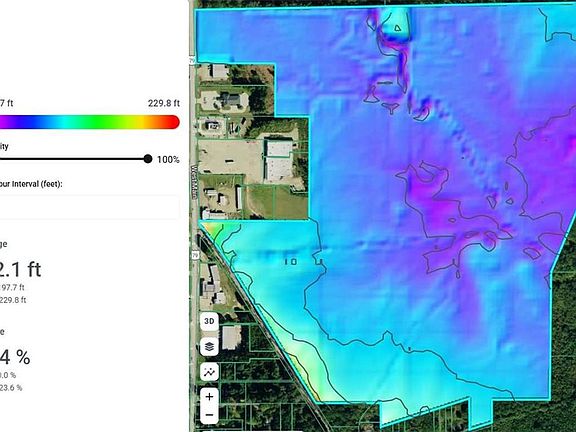Switch the map to 3D view
576x432 pixels.
pos(209,321)
